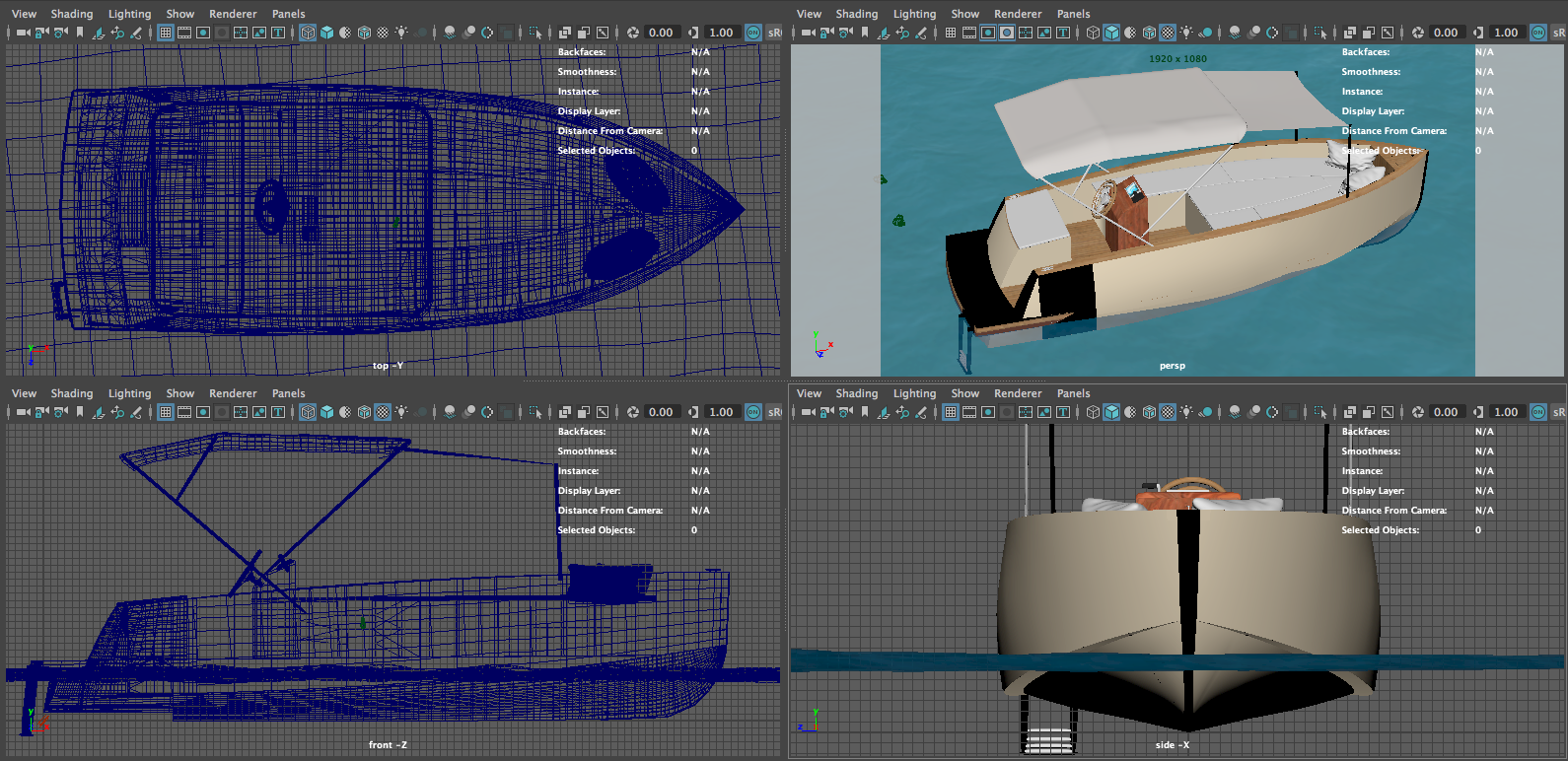Toggle textured display in the persp panel
This screenshot has height=761, width=1568.
(x=1168, y=33)
